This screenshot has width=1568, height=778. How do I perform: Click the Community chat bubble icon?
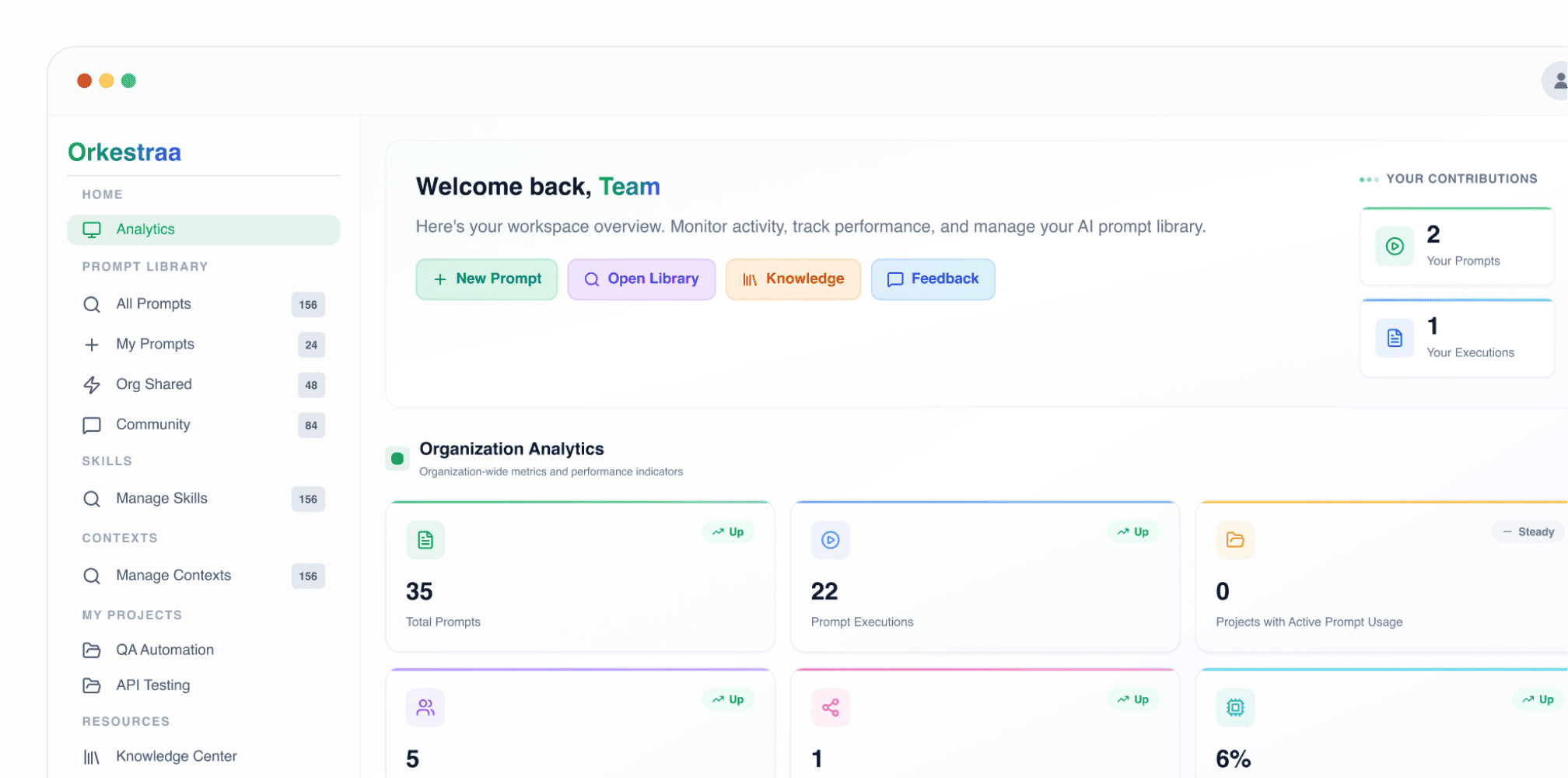coord(92,425)
